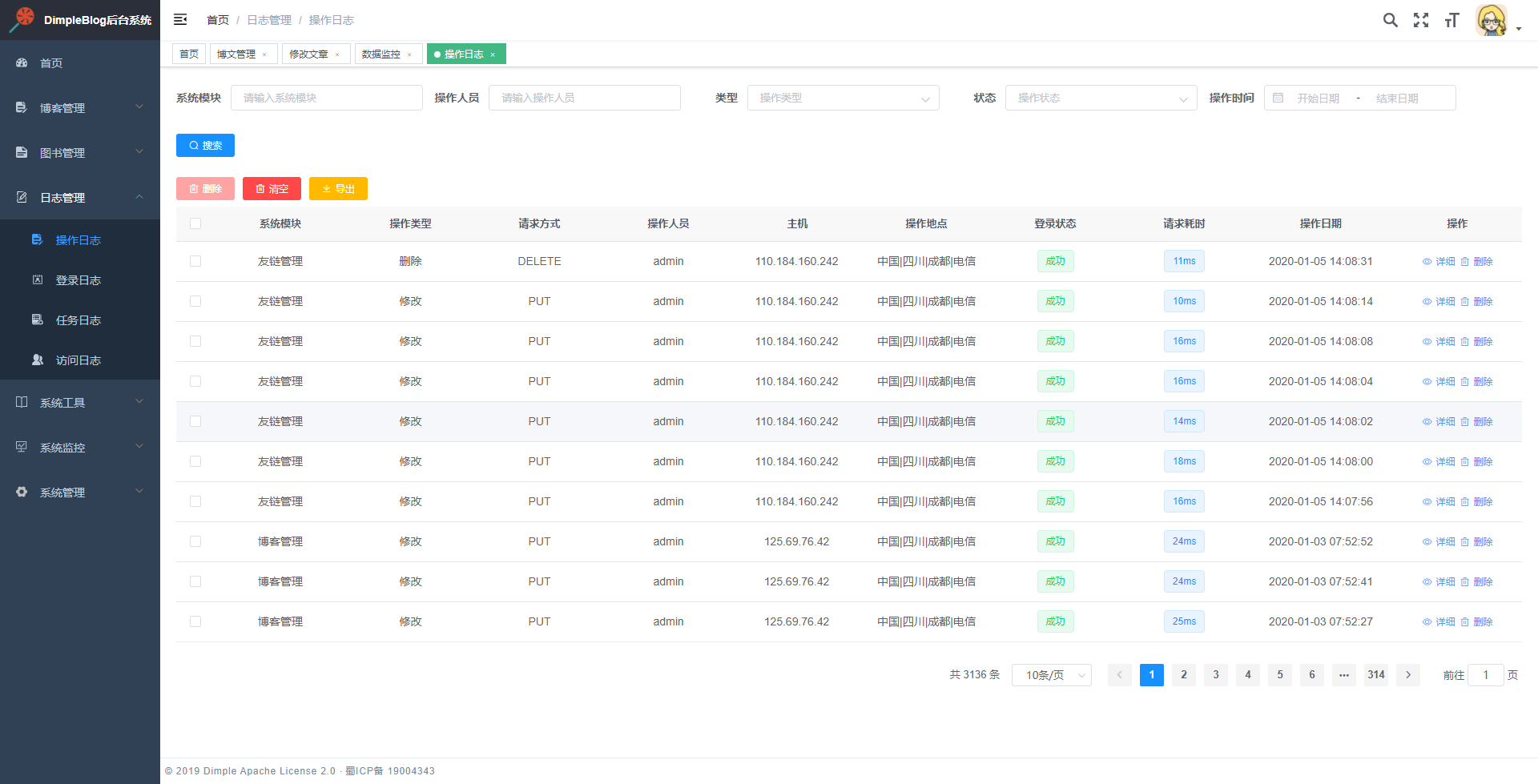Expand the 系统工具 sidebar menu
This screenshot has width=1538, height=784.
(x=80, y=402)
